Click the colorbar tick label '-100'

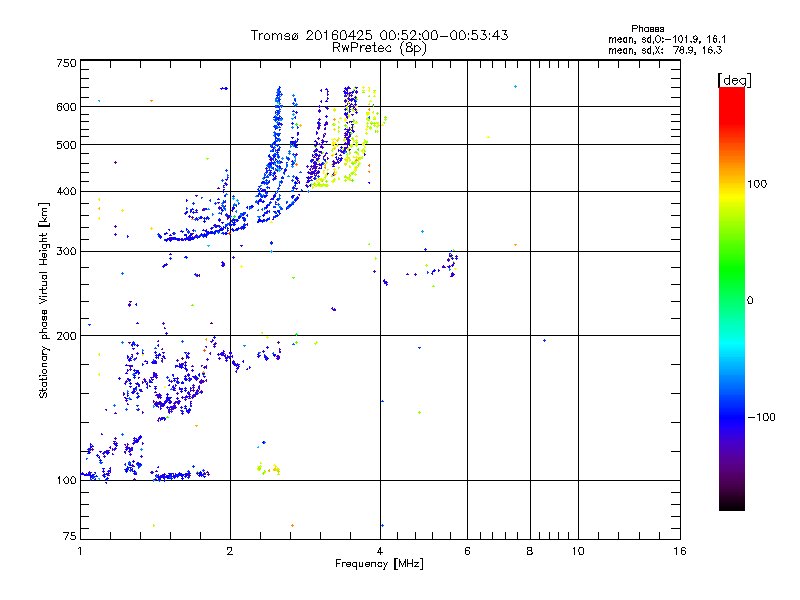click(762, 417)
